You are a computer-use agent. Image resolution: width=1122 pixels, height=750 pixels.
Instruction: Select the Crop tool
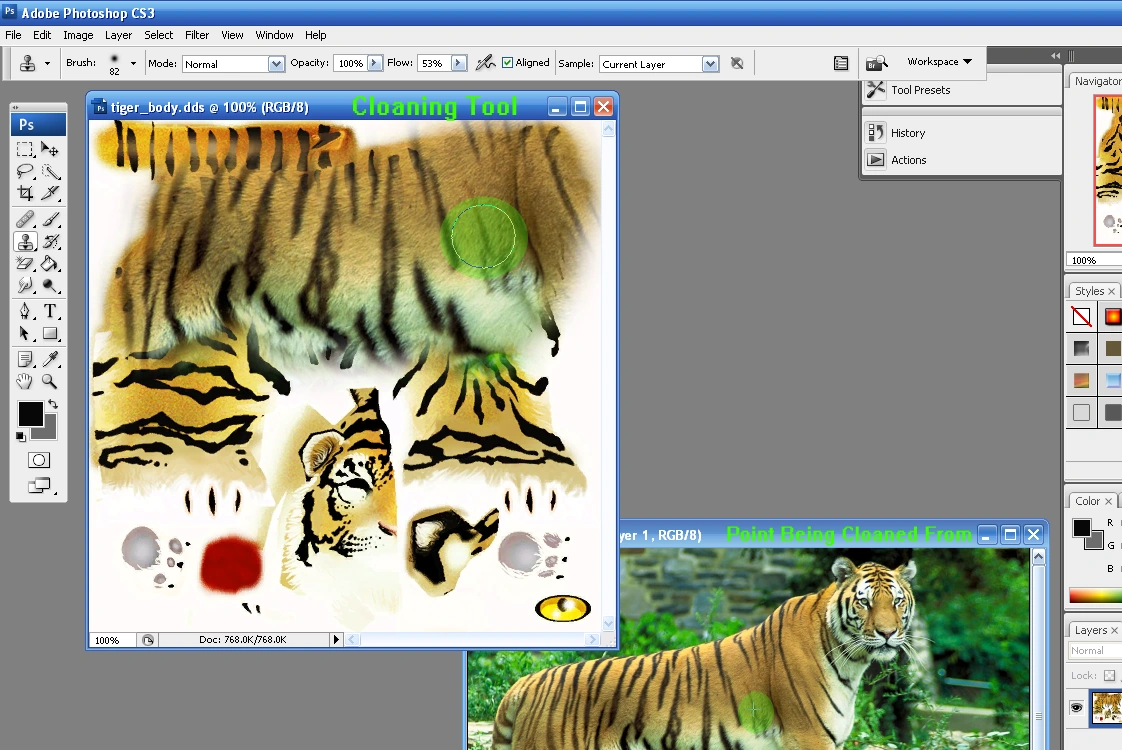tap(25, 193)
